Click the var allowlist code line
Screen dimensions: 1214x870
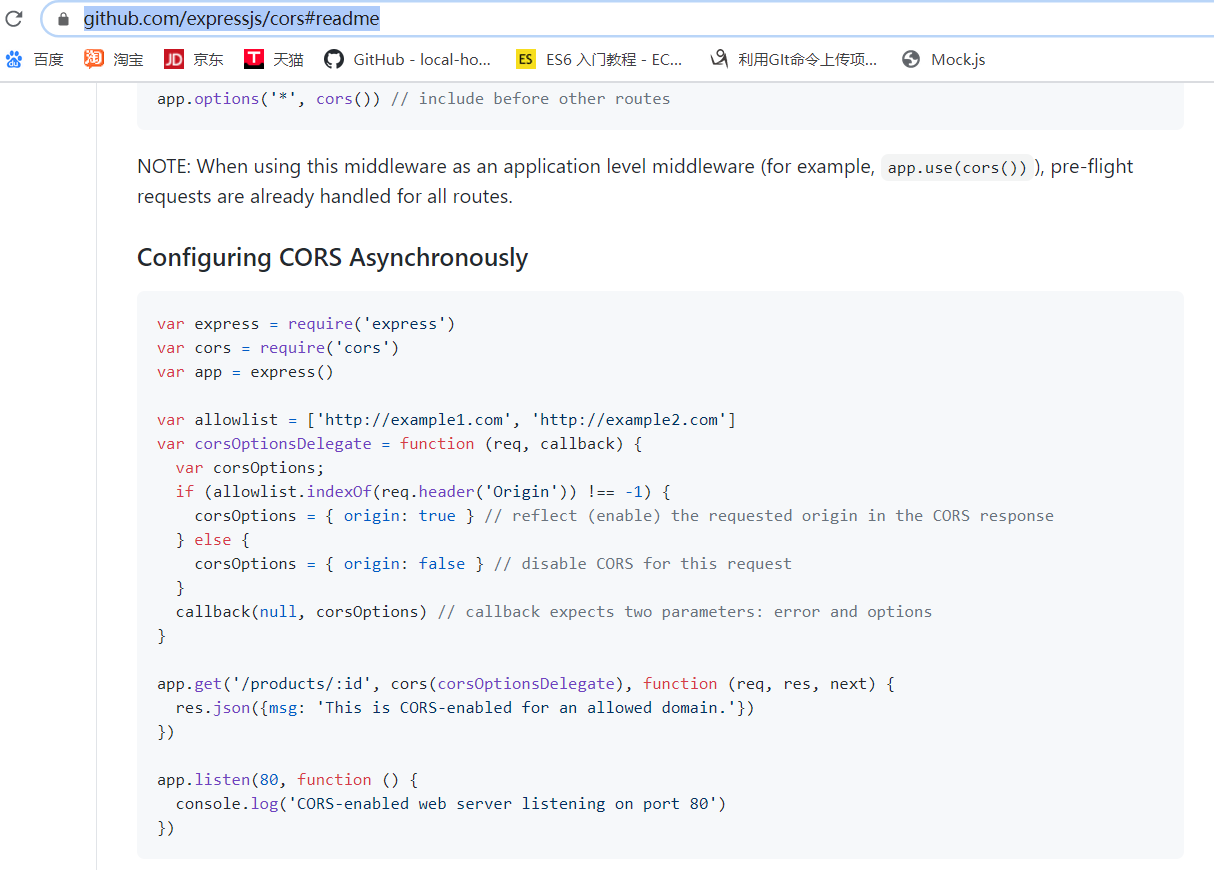tap(446, 420)
